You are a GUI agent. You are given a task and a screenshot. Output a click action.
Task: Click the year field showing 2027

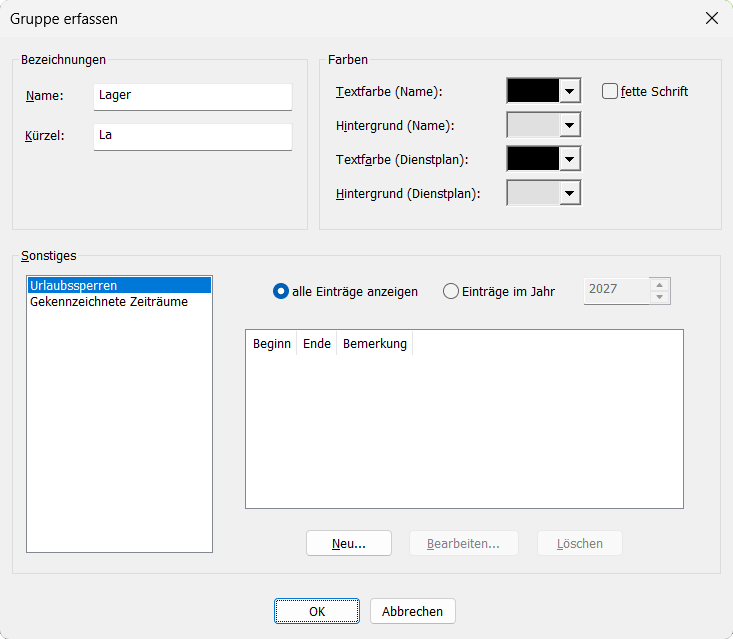tap(617, 291)
